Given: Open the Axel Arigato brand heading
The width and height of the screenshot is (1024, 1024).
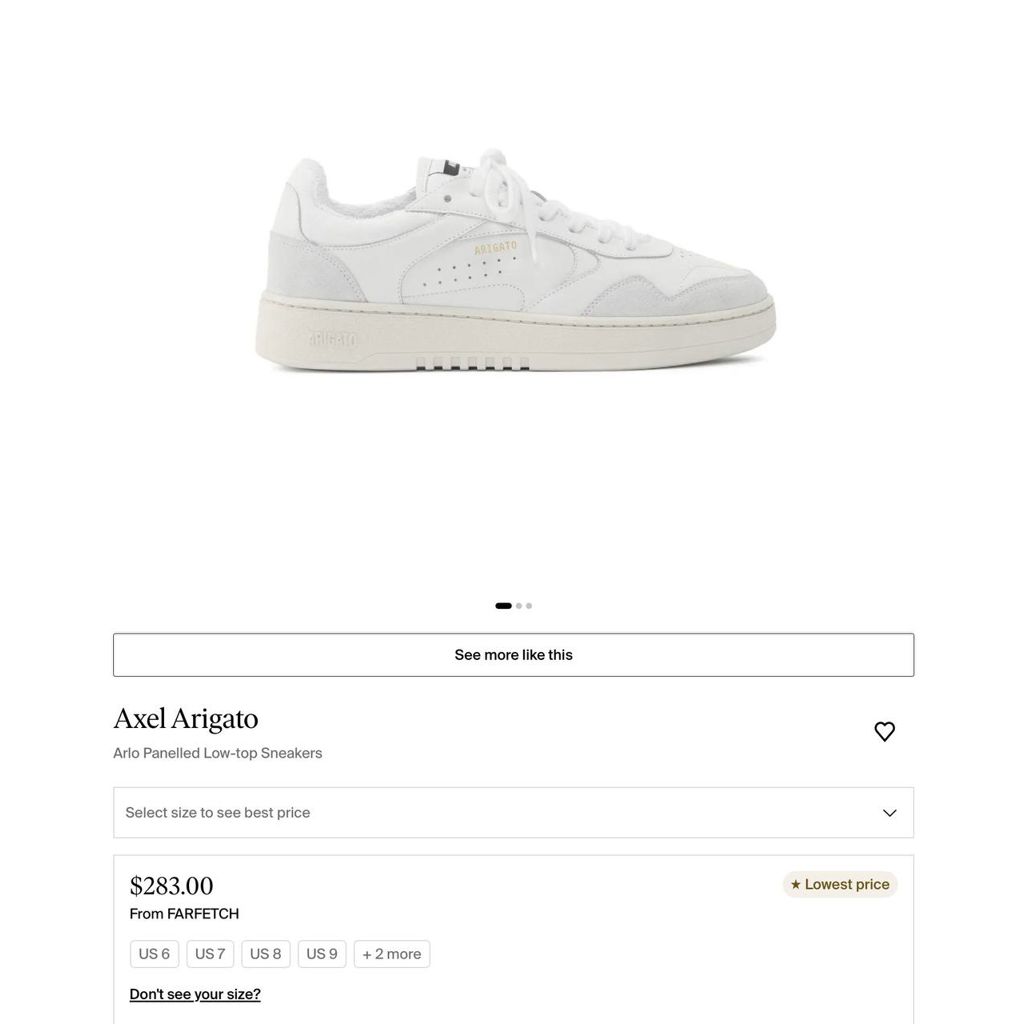Looking at the screenshot, I should click(186, 718).
